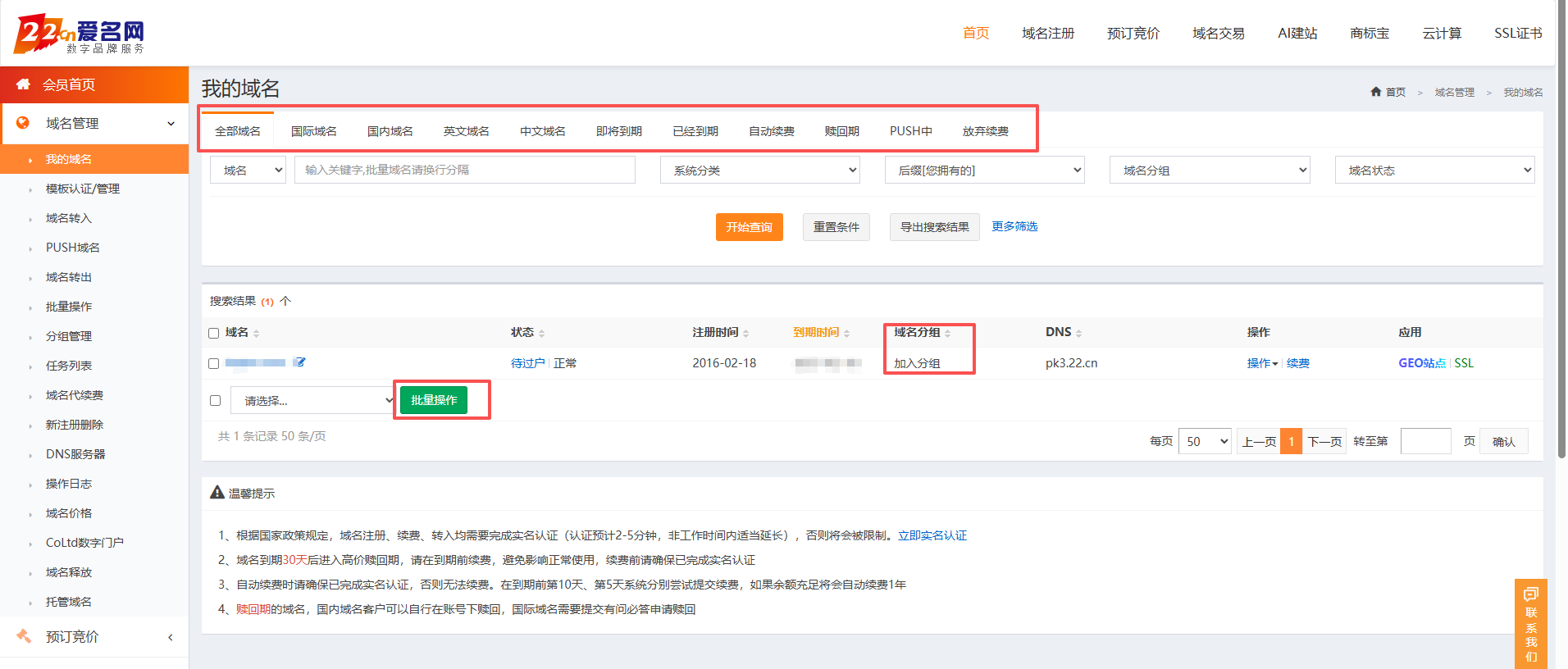Click the 域名管理 sidebar icon
Image resolution: width=1568 pixels, height=669 pixels.
[23, 123]
